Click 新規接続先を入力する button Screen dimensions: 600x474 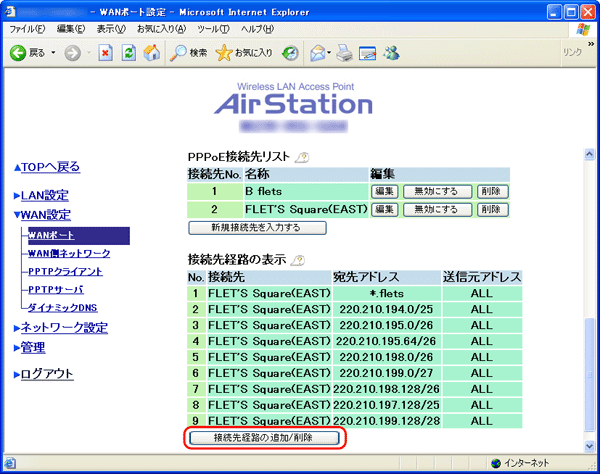(x=257, y=228)
